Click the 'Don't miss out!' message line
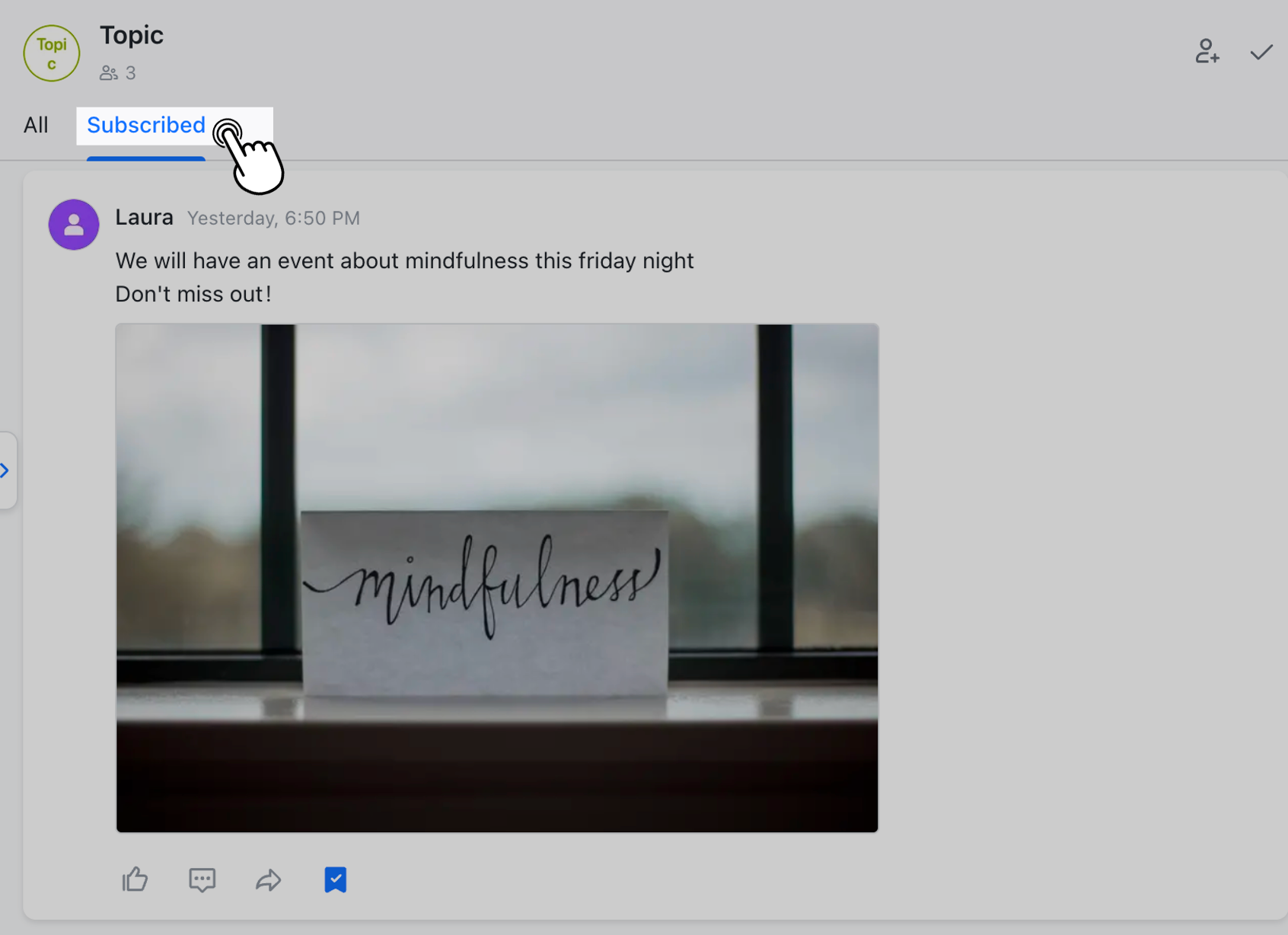 click(193, 293)
